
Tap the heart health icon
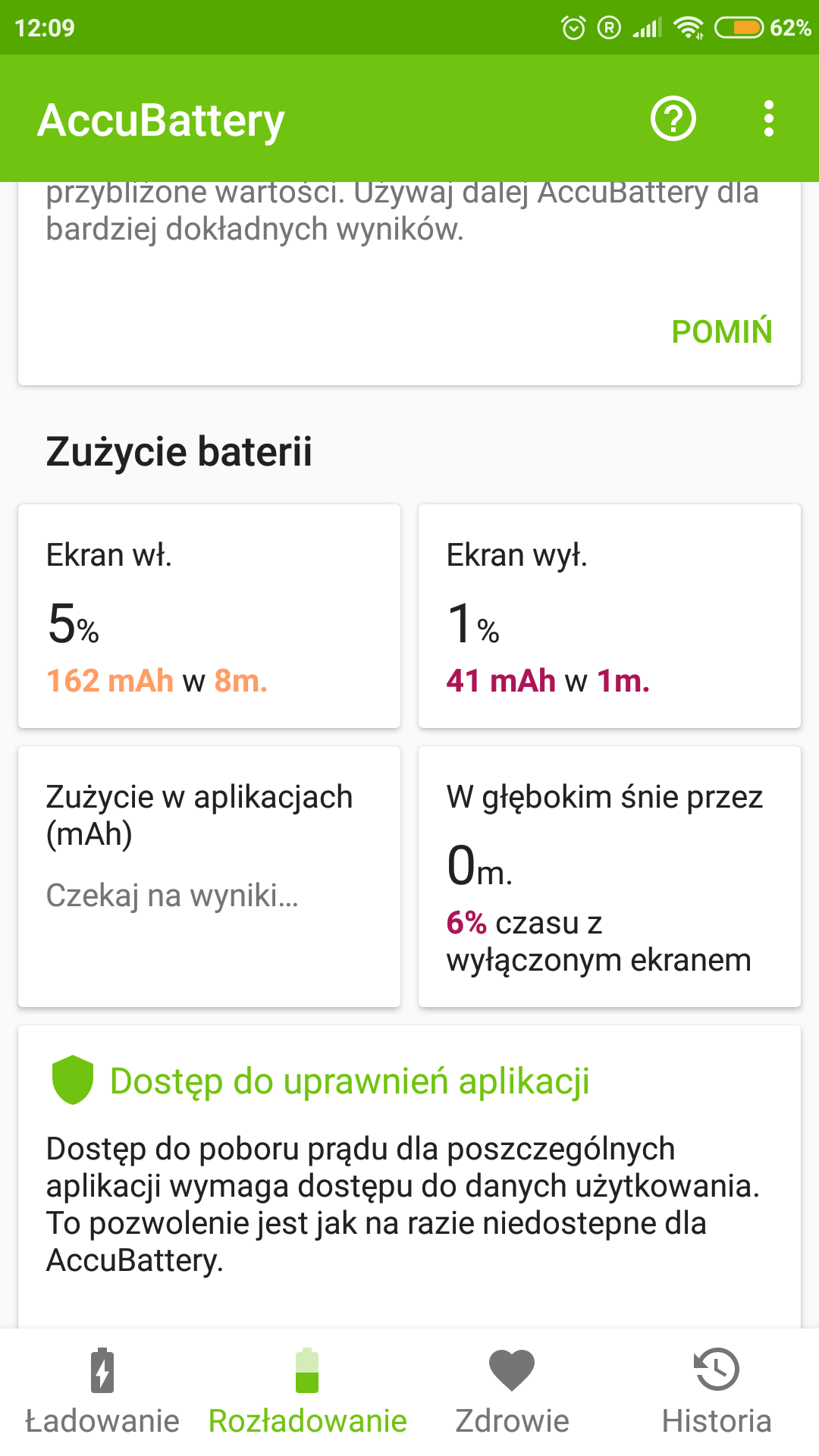point(512,1370)
